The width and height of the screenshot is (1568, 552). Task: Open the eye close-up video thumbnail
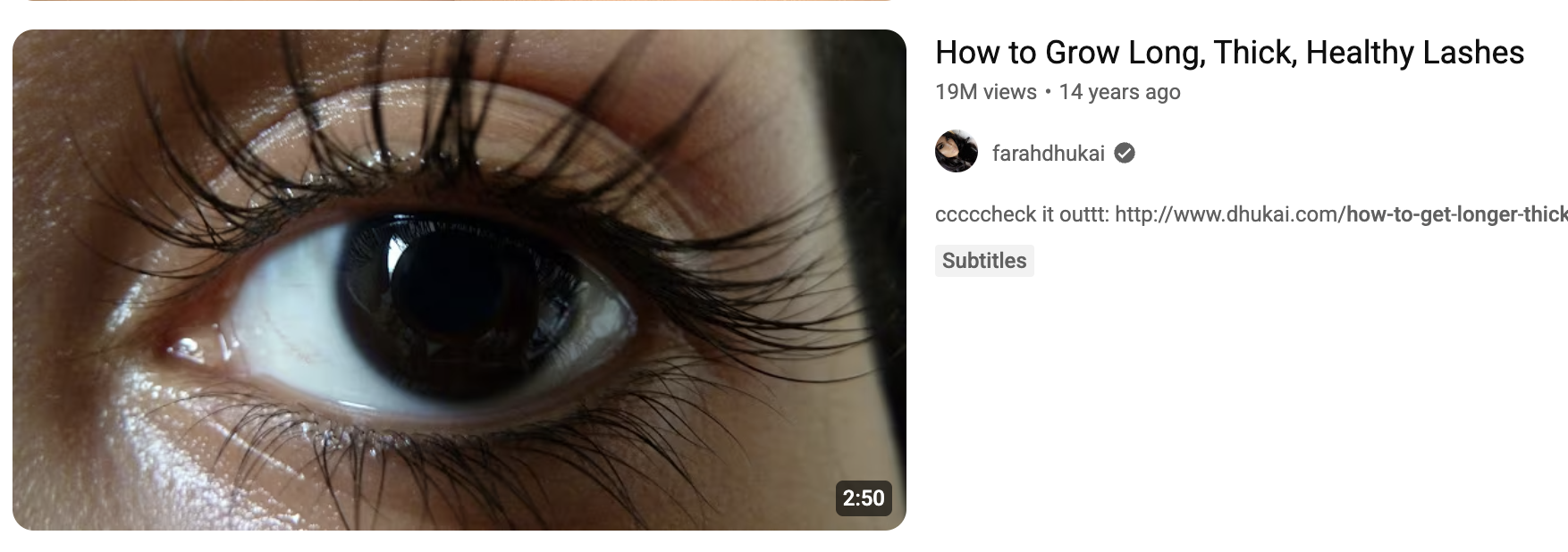459,280
